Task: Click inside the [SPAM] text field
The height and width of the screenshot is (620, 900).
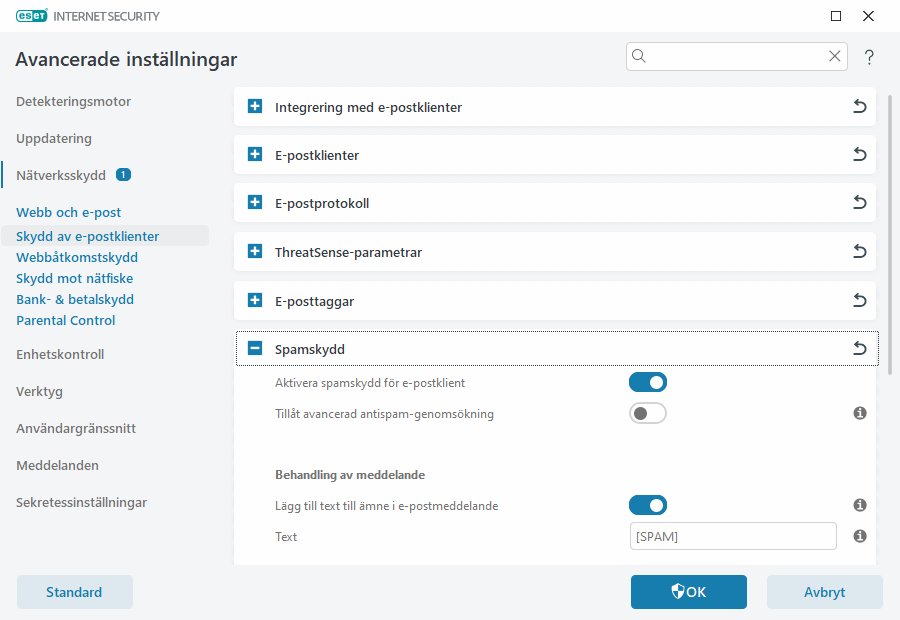Action: (733, 536)
